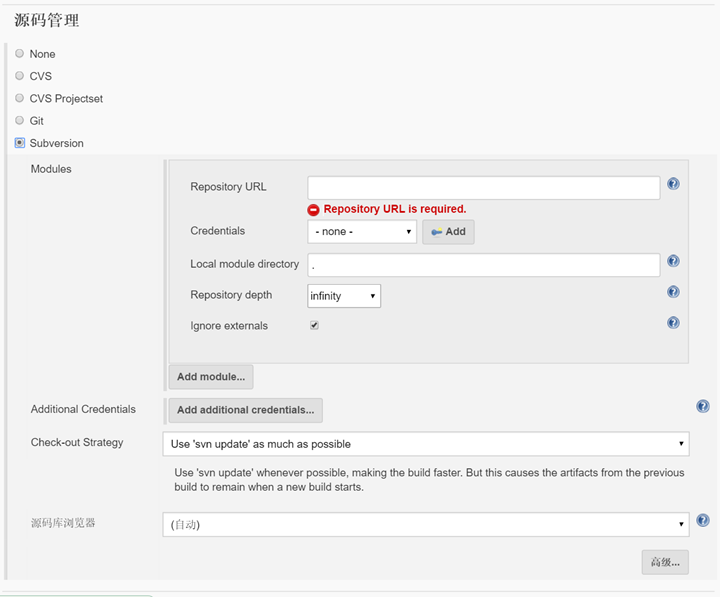This screenshot has height=597, width=720.
Task: Open help for 源码库浏览器
Action: coord(703,520)
